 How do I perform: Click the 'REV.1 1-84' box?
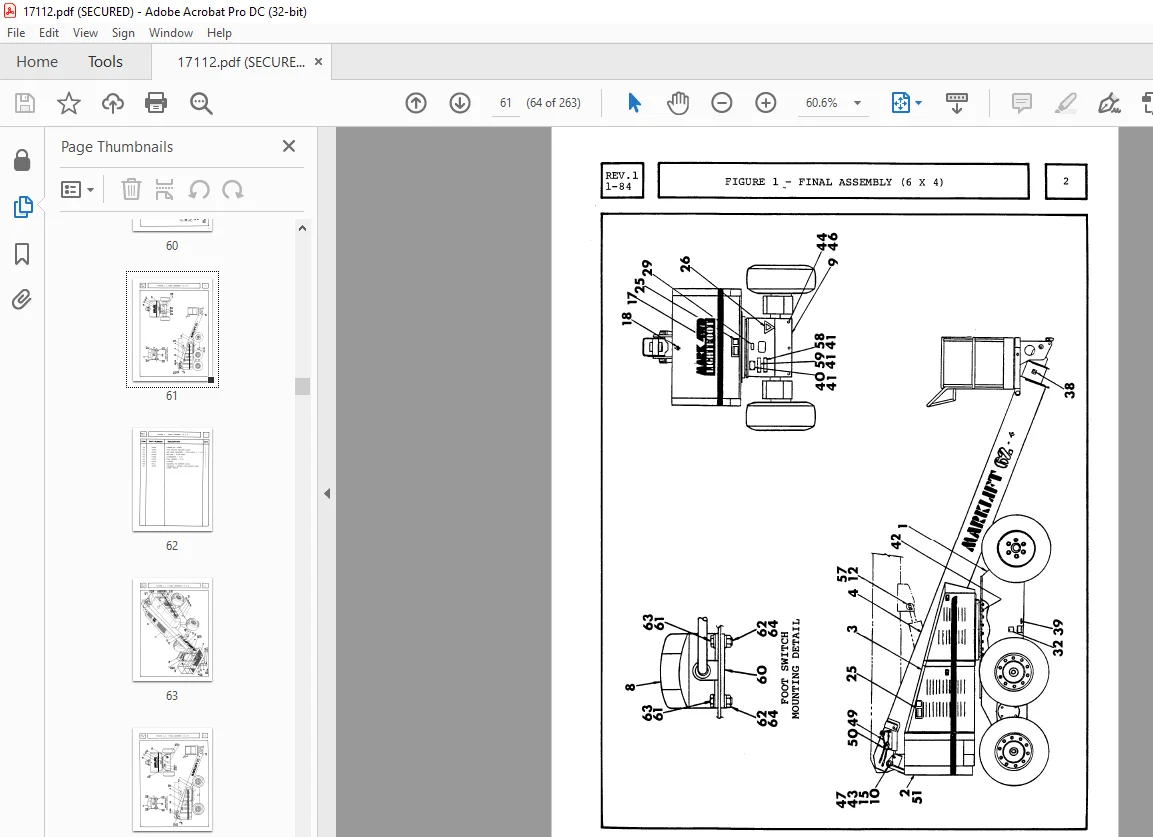[x=622, y=181]
